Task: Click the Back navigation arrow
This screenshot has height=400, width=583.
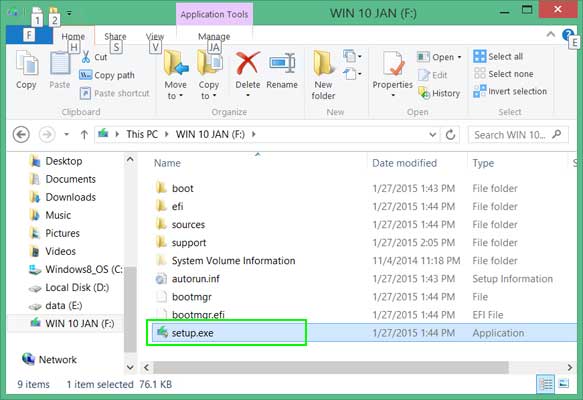Action: click(x=21, y=134)
